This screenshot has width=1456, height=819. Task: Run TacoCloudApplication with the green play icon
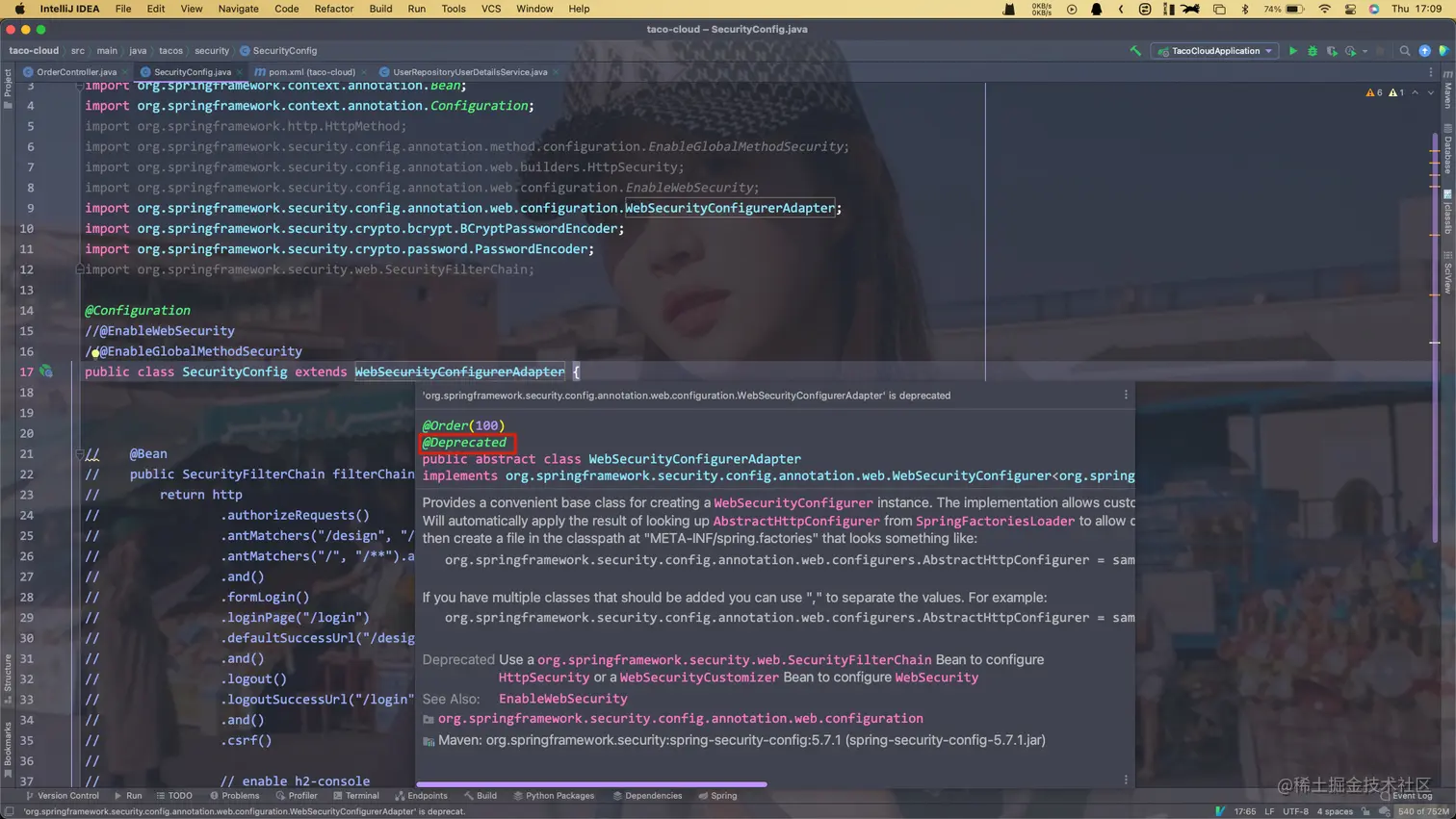tap(1293, 51)
